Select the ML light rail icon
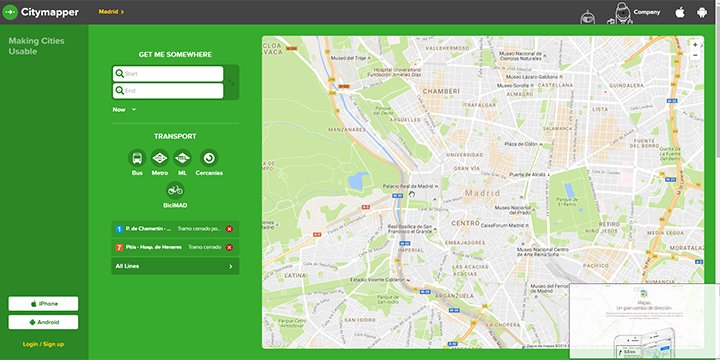 182,158
